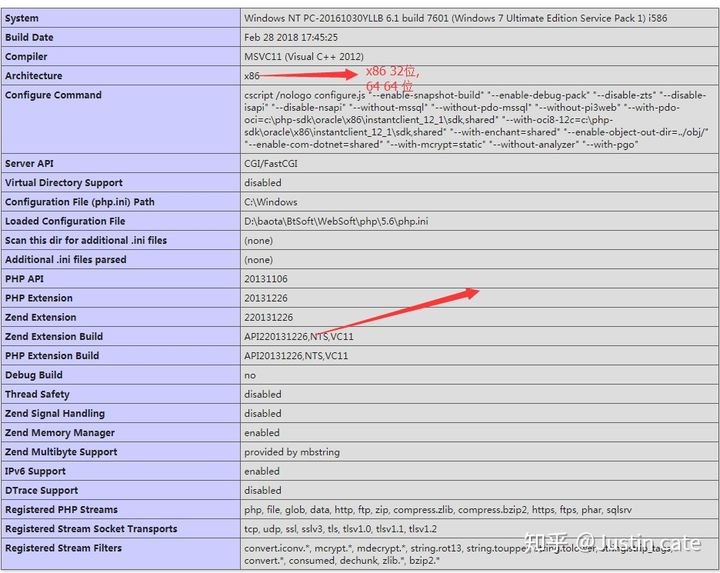The image size is (720, 573).
Task: Select the 'Thread Safety' label
Action: click(x=37, y=394)
